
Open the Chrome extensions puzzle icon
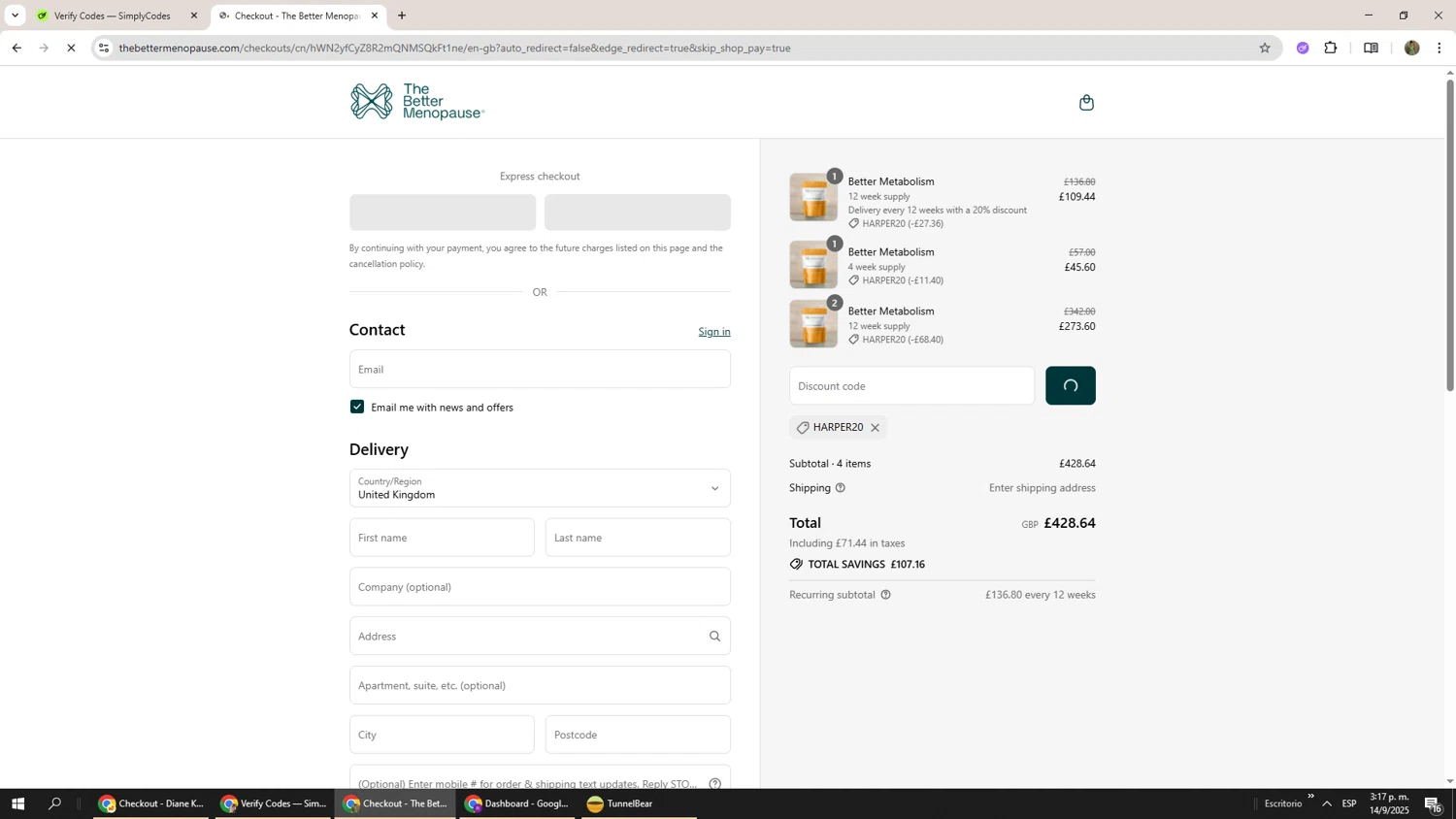pos(1331,48)
